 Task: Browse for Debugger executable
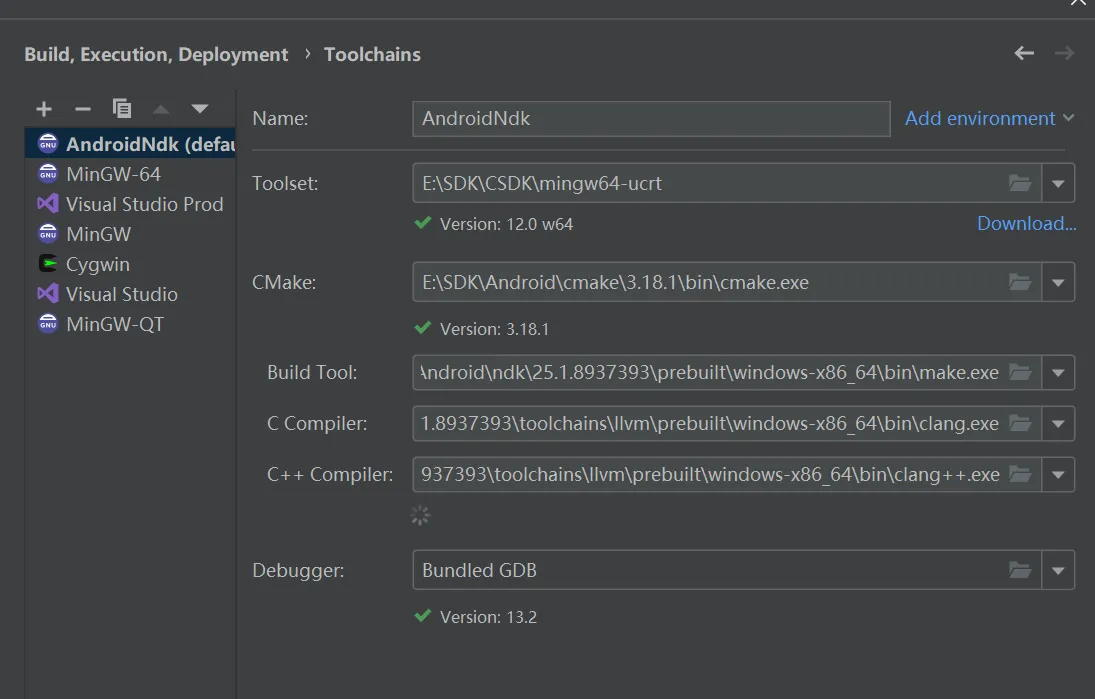[x=1020, y=570]
